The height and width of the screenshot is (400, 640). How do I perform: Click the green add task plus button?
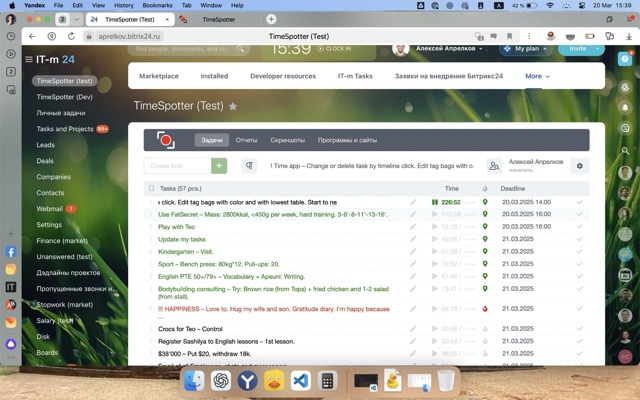point(219,166)
